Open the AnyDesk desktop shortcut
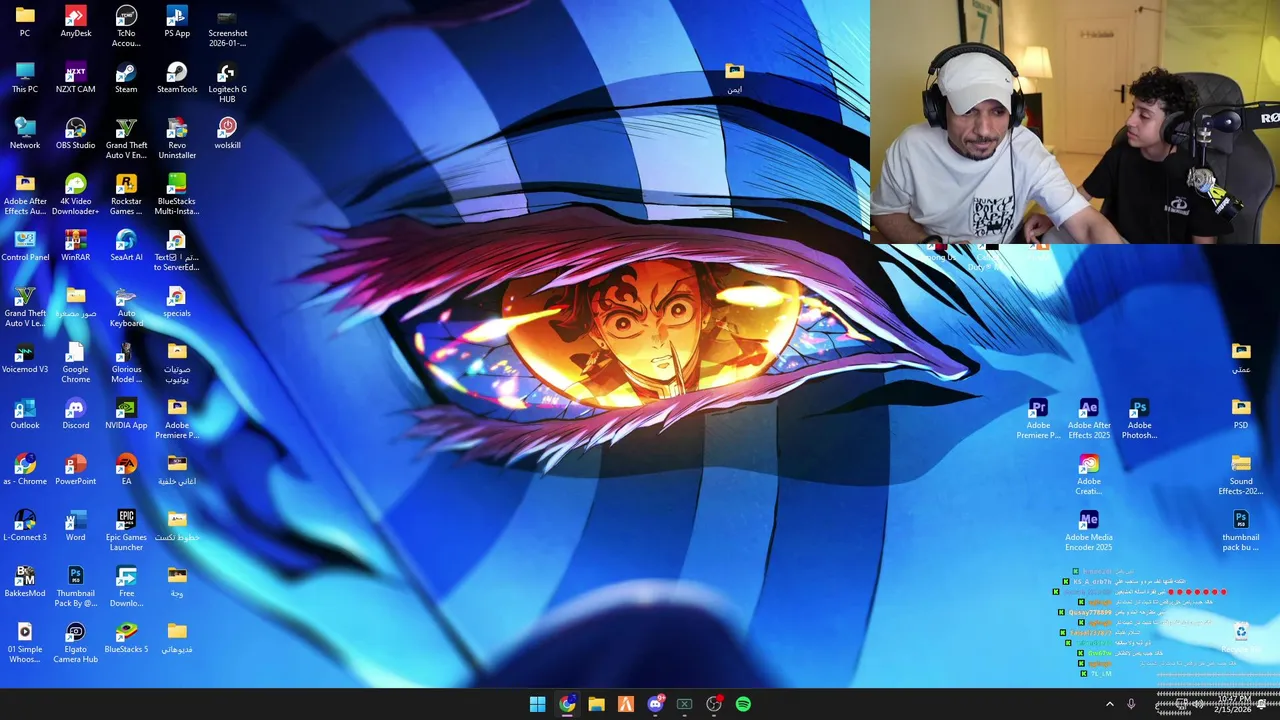The image size is (1280, 720). tap(76, 22)
